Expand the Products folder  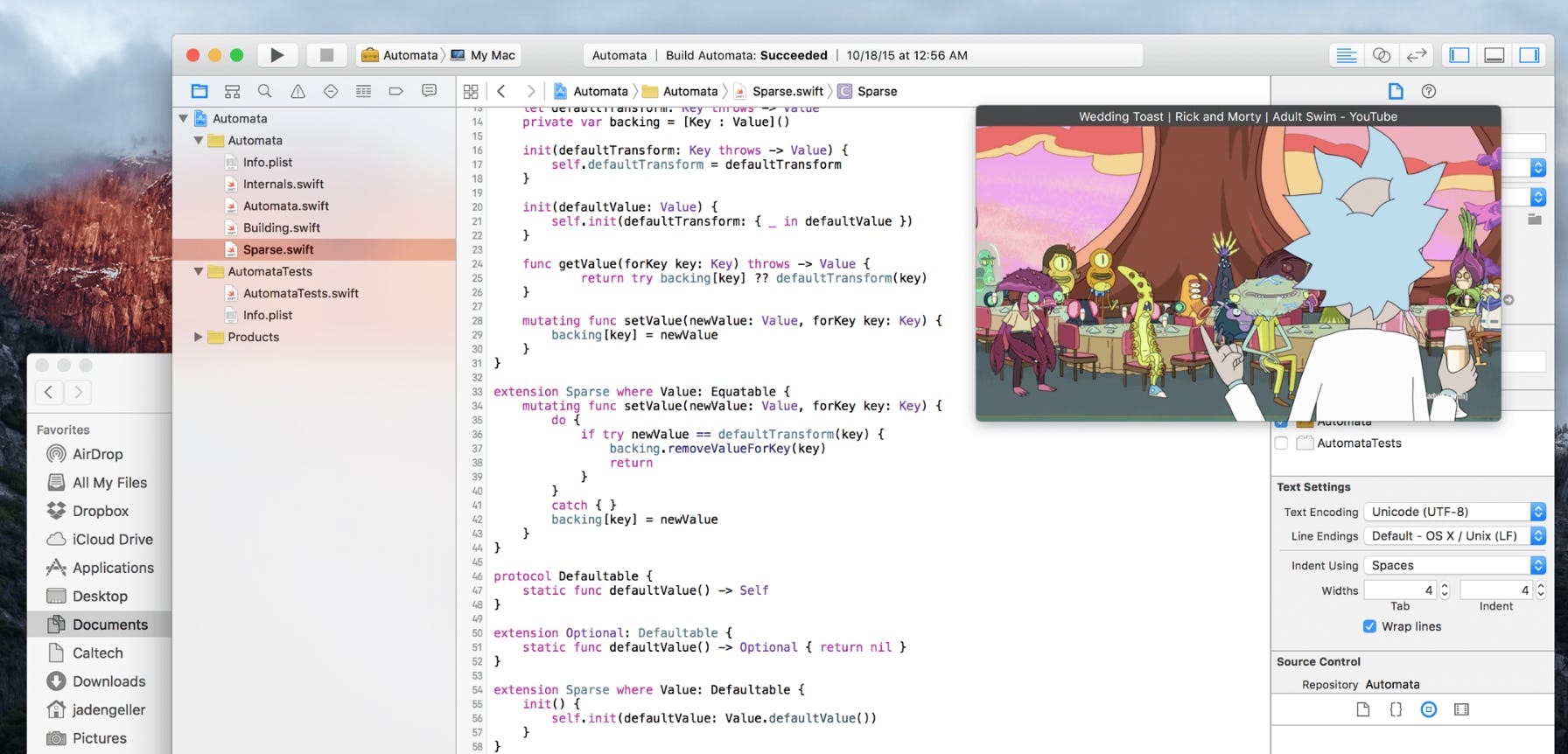pyautogui.click(x=198, y=337)
